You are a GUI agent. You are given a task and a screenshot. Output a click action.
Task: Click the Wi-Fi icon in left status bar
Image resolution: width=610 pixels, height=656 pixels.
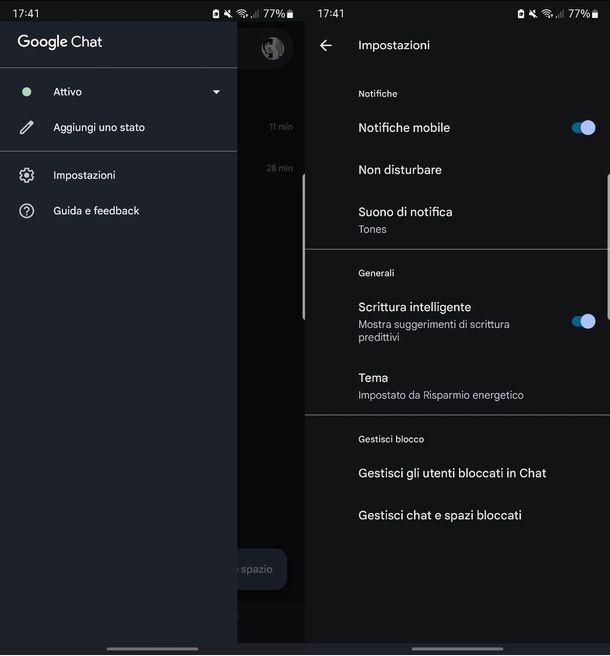coord(242,14)
